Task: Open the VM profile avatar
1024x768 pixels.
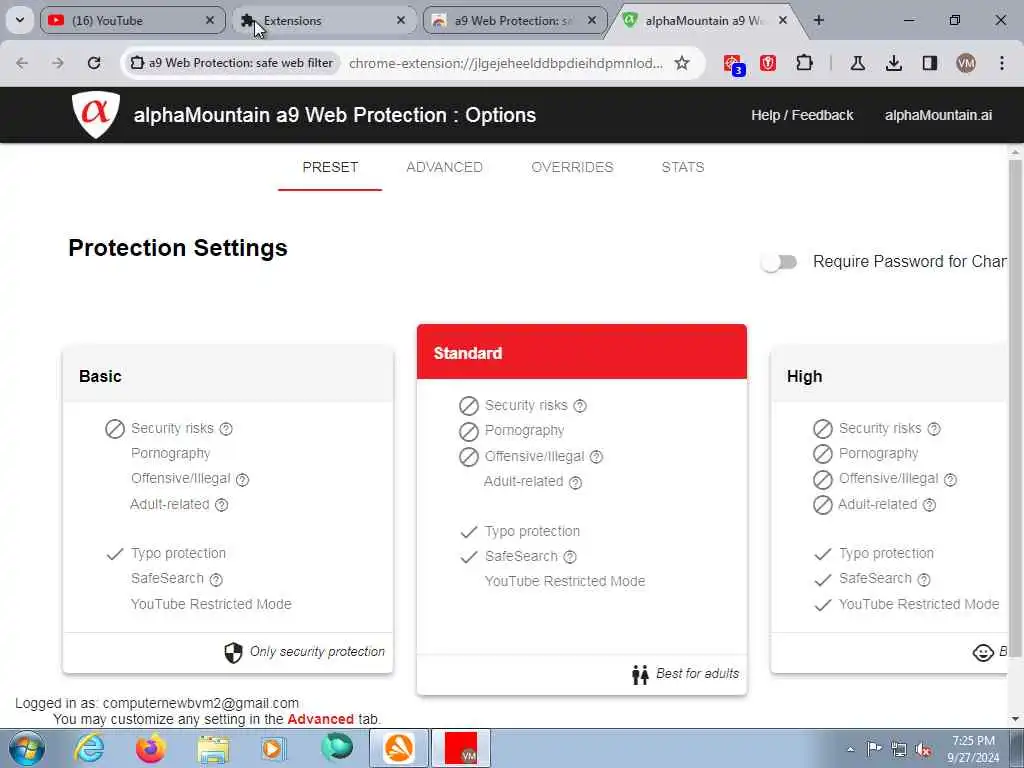Action: (966, 63)
